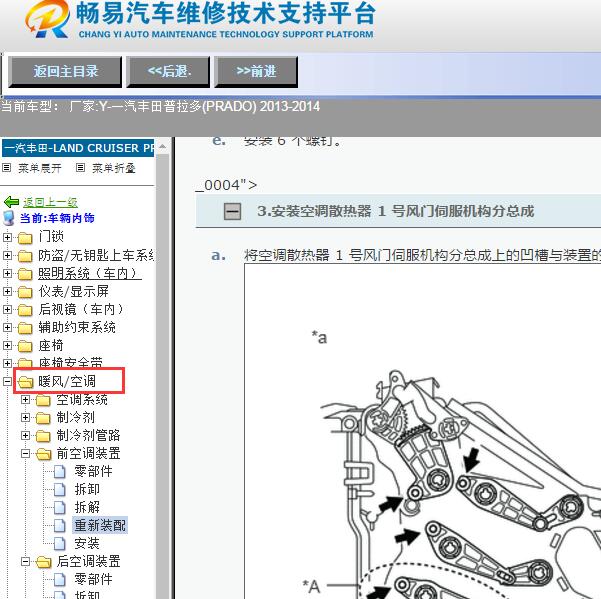Viewport: 601px width, 599px height.
Task: Click the 照明系统 folder icon
Action: (25, 274)
